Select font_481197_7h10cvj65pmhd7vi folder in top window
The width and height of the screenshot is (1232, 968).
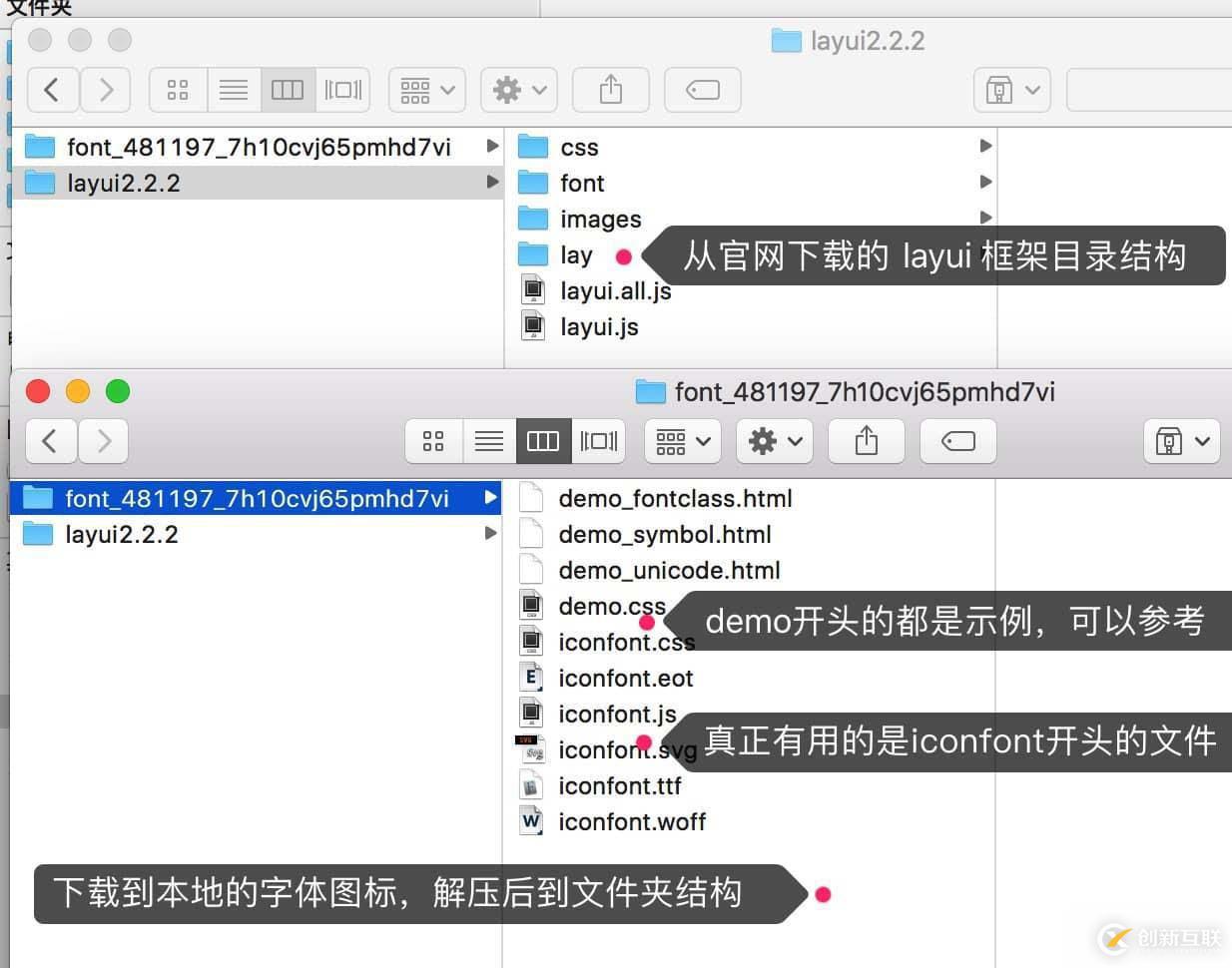tap(258, 147)
